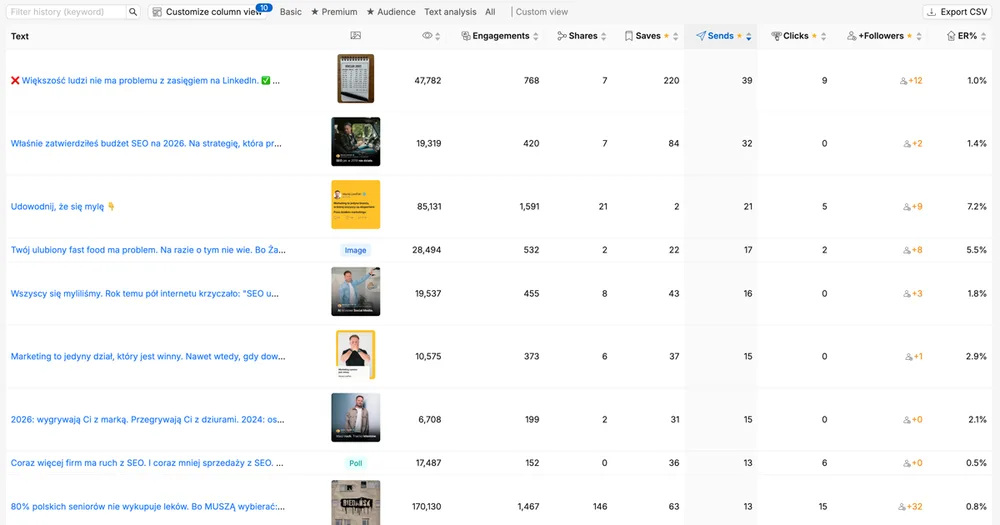Open post 'Wszyscy się myliliśmy'
This screenshot has height=525, width=1000.
[145, 293]
